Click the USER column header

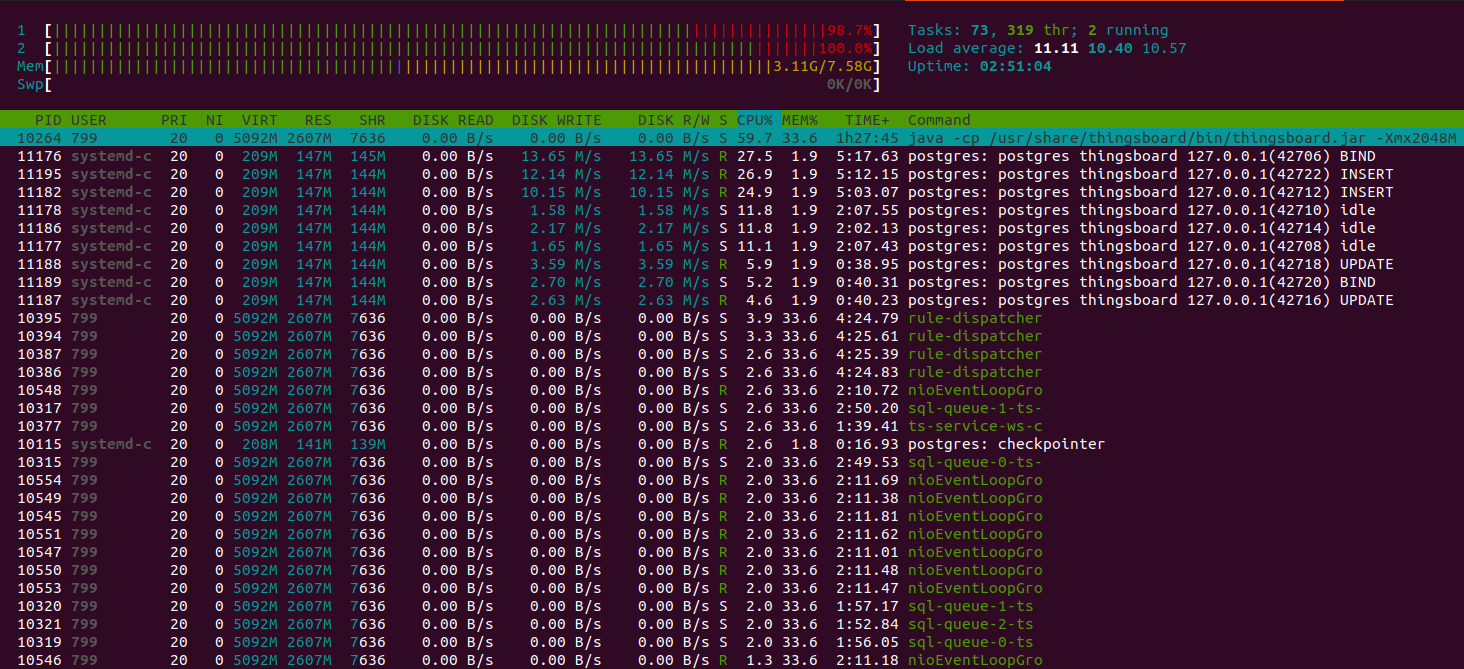point(88,120)
